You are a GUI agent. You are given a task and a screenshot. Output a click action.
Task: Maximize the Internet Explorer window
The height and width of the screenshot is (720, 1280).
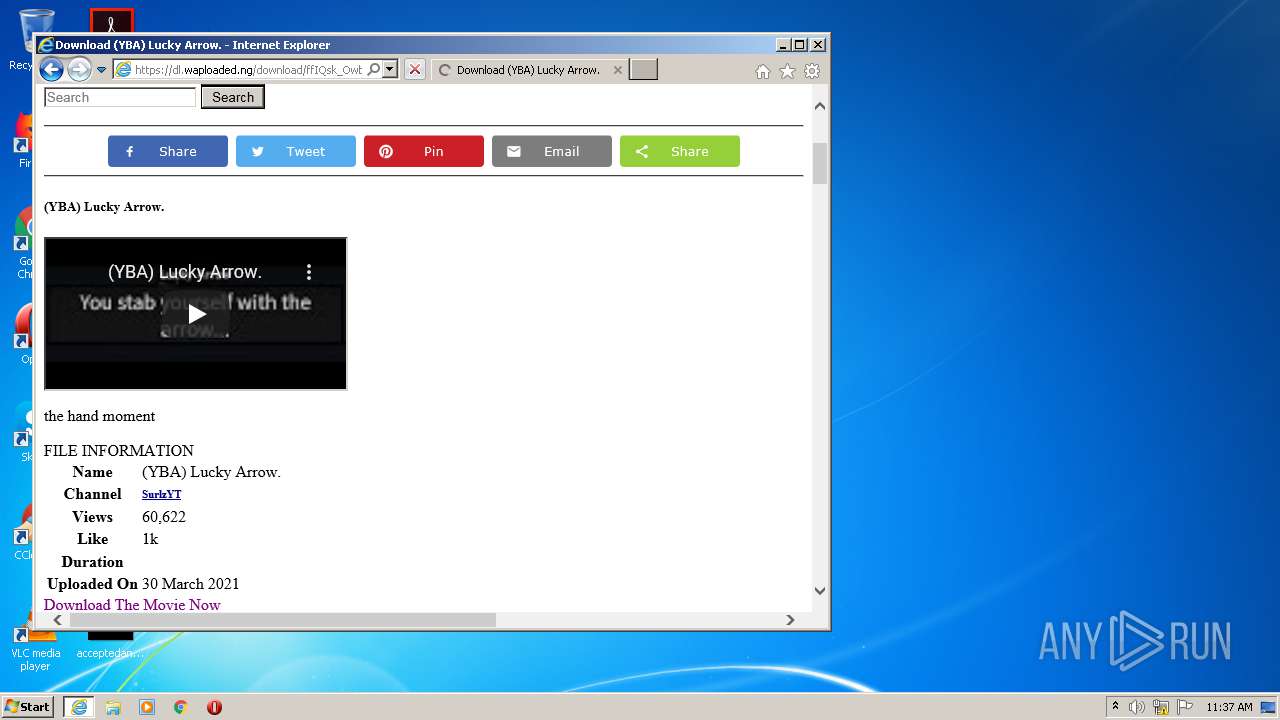point(799,45)
